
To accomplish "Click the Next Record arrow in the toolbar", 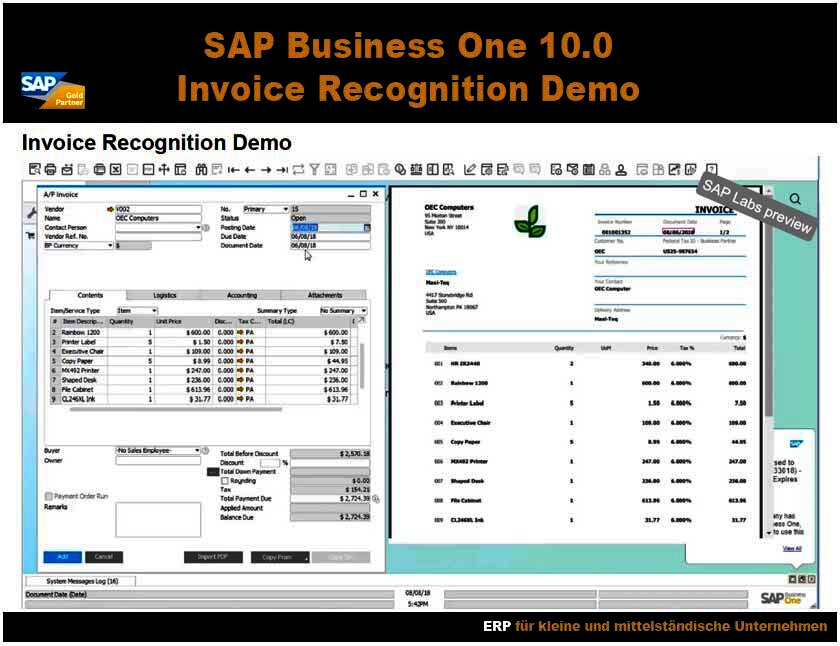I will (x=265, y=168).
